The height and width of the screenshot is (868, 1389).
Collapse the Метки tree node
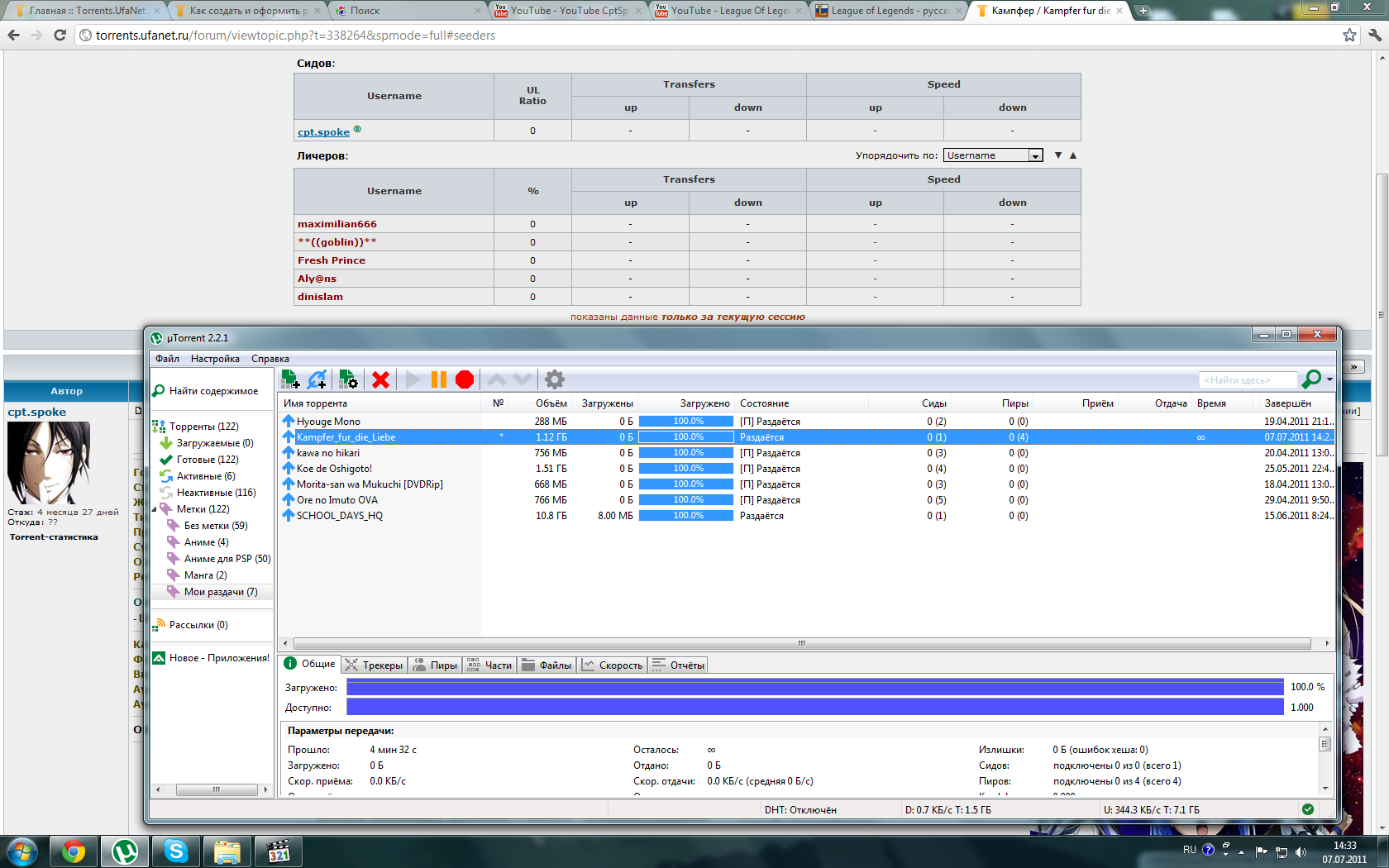coord(155,509)
